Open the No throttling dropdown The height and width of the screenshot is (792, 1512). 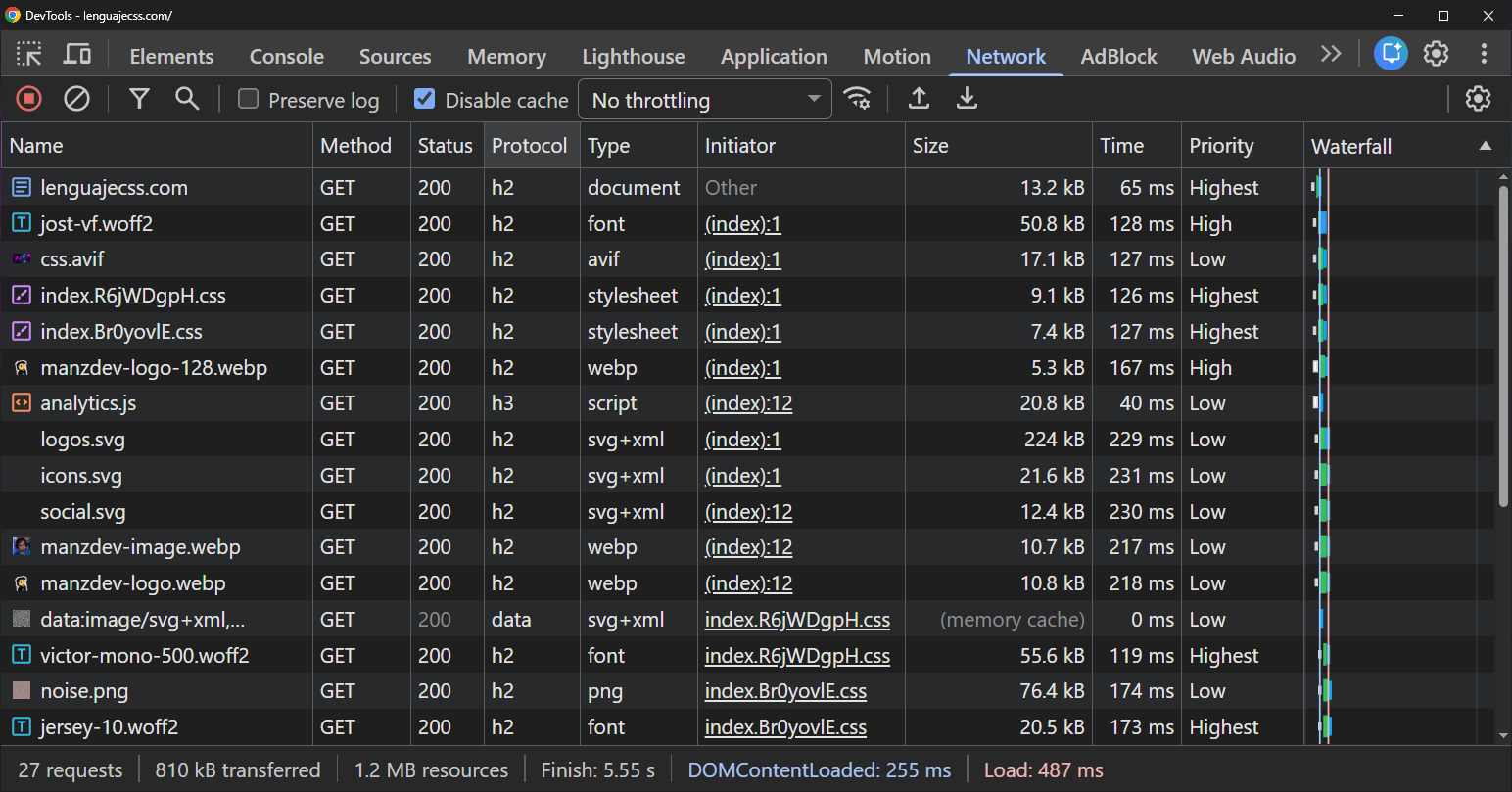(x=705, y=100)
